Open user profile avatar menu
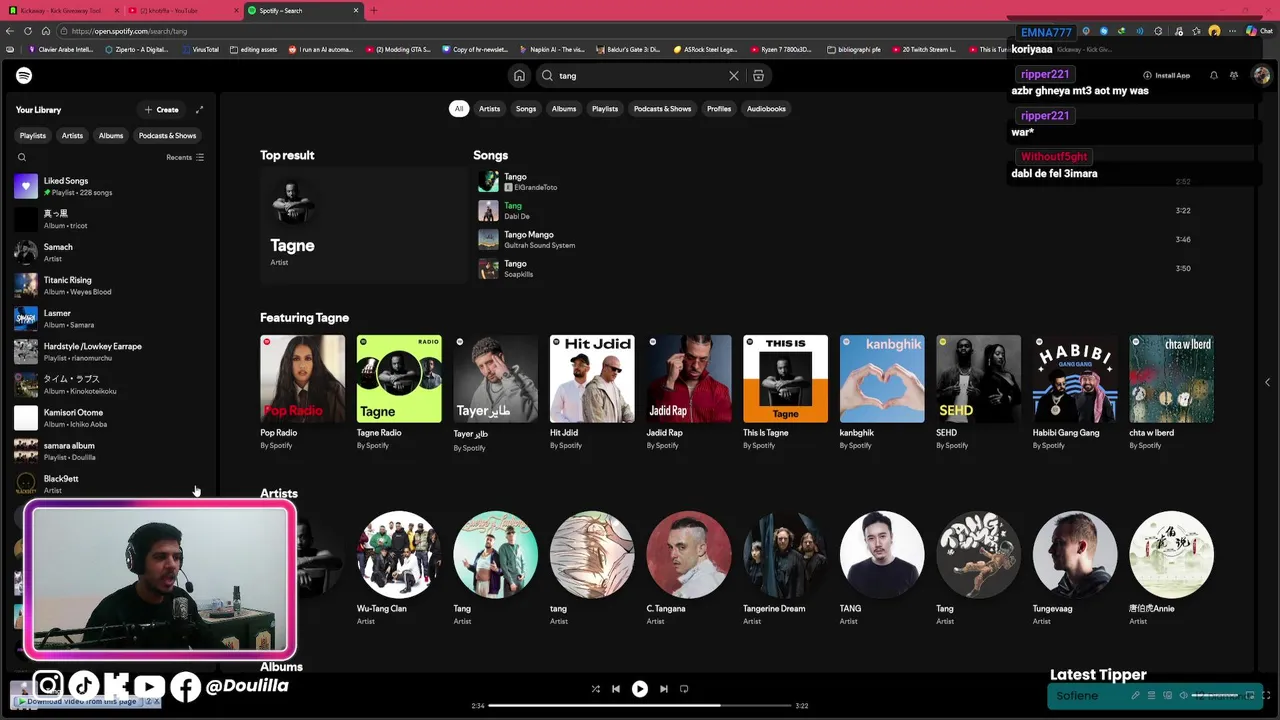The width and height of the screenshot is (1280, 720). [x=1262, y=75]
